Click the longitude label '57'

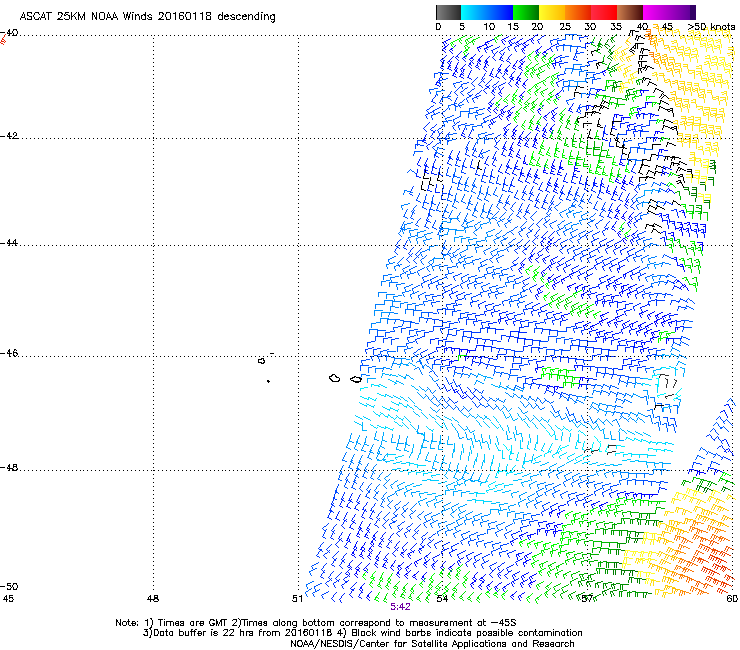tap(587, 599)
